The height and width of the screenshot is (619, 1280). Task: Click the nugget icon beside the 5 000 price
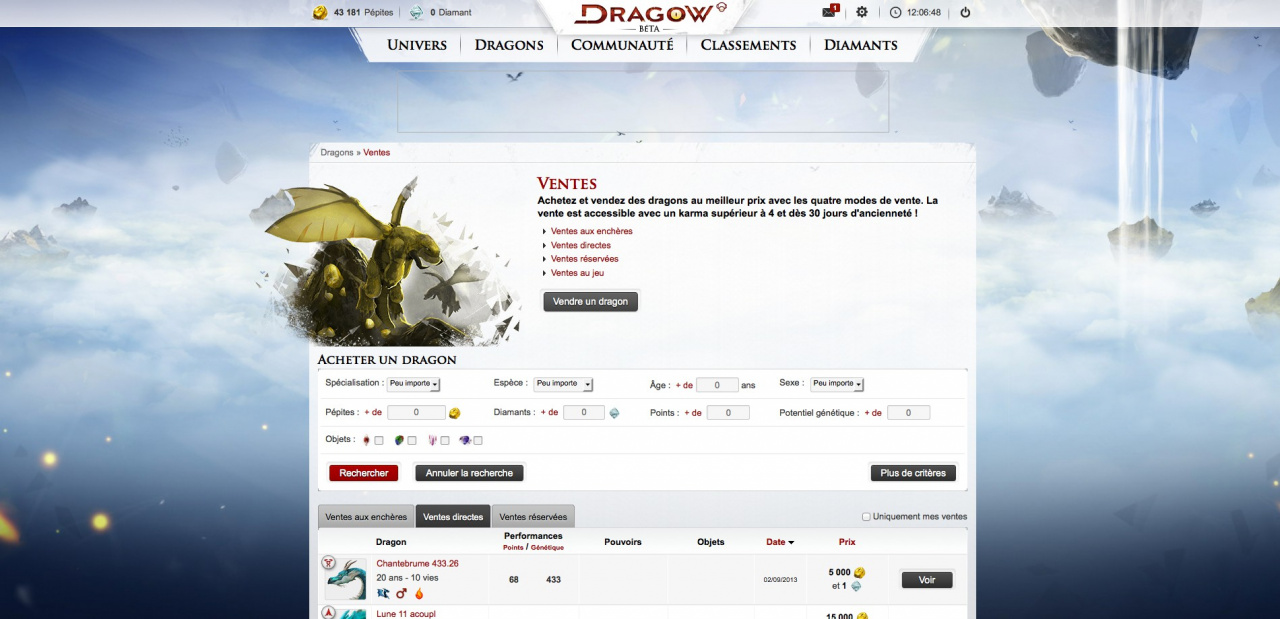860,573
